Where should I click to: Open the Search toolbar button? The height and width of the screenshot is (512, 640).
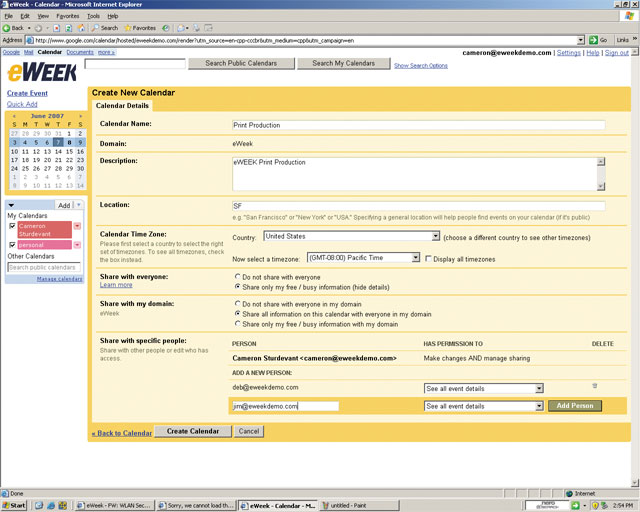[x=104, y=28]
